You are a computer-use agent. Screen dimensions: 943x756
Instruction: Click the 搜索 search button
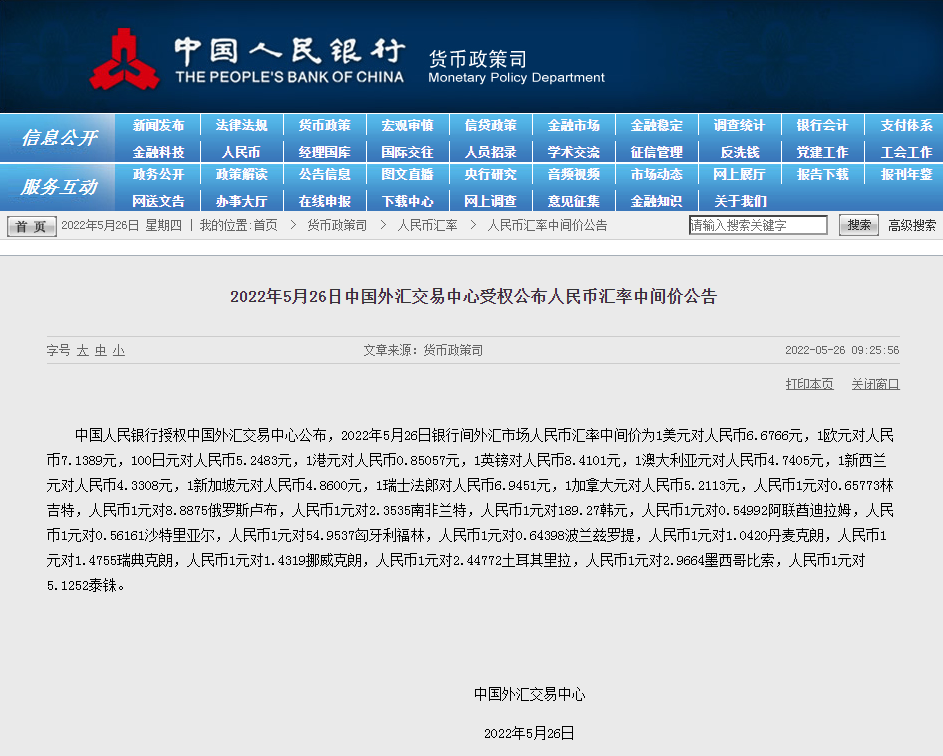(859, 225)
